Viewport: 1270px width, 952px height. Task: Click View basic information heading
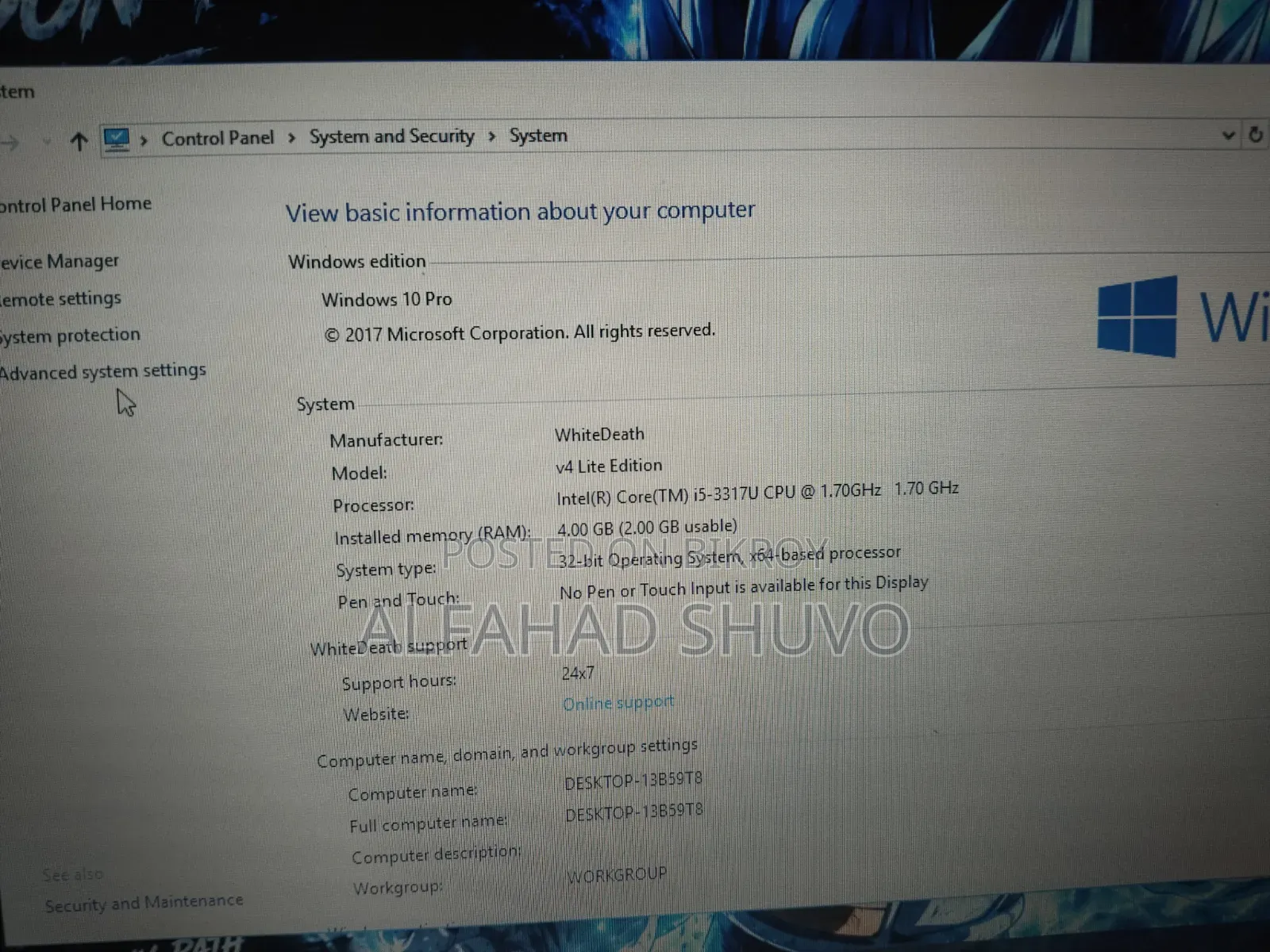[x=520, y=213]
